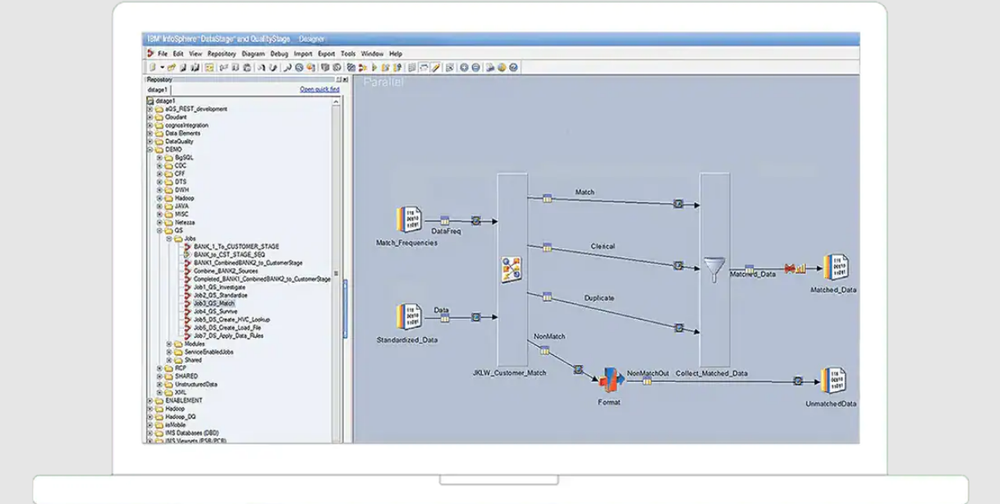
Task: Click the Zoom out minus toolbar icon
Action: pos(476,67)
